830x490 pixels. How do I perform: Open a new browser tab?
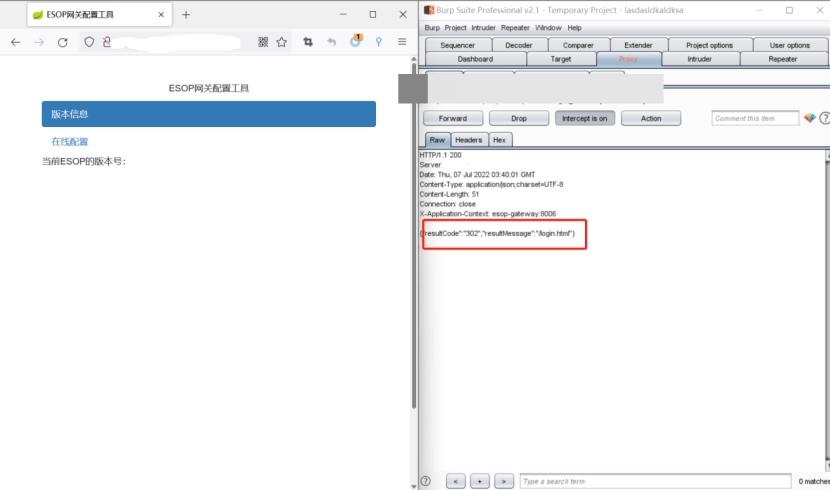[x=186, y=15]
